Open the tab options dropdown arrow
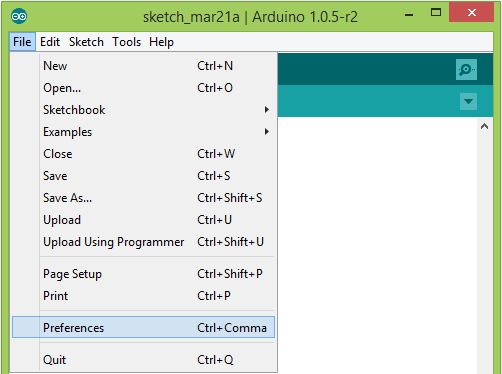 pyautogui.click(x=468, y=101)
